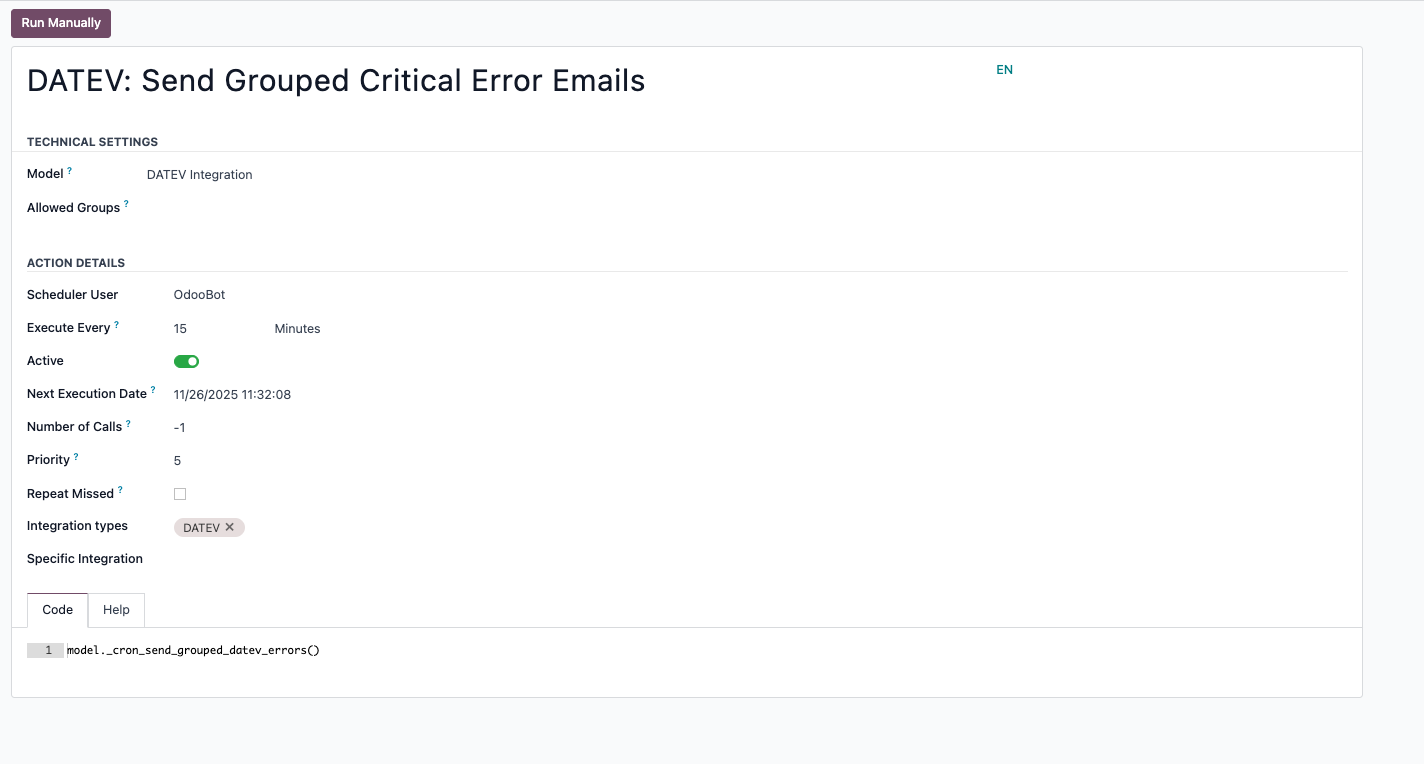Select the Code tab
Screen dimensions: 1424x764
click(58, 610)
